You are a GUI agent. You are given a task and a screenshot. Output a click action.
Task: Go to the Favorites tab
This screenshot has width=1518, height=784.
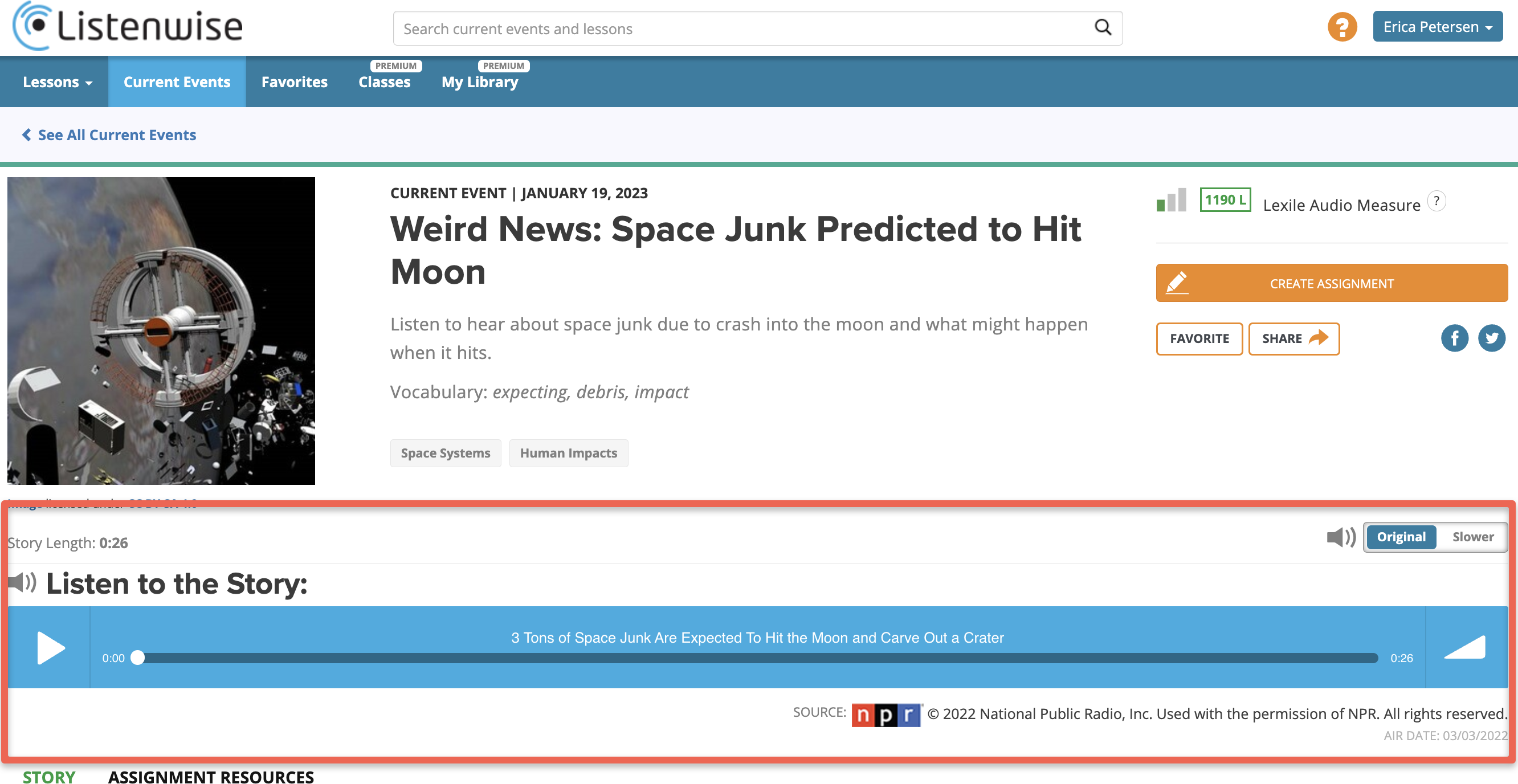[x=294, y=82]
